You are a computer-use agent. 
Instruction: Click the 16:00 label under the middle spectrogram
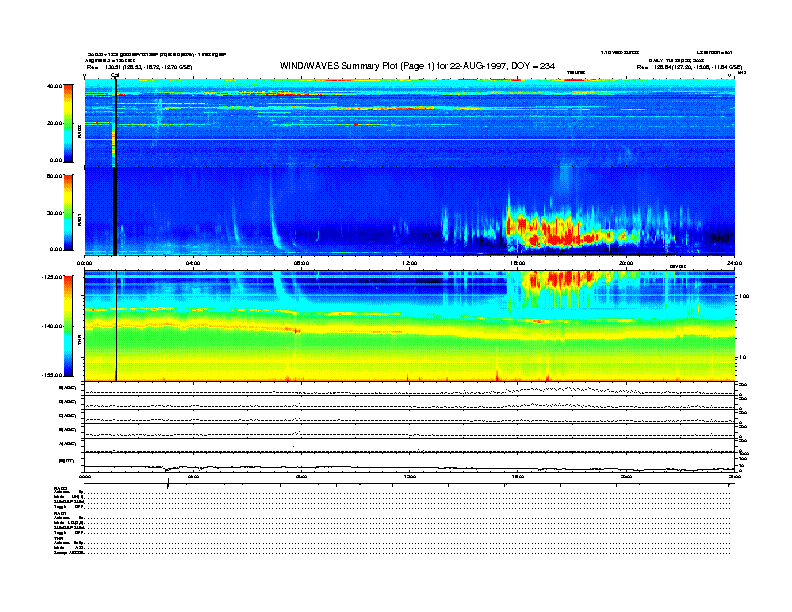(518, 263)
